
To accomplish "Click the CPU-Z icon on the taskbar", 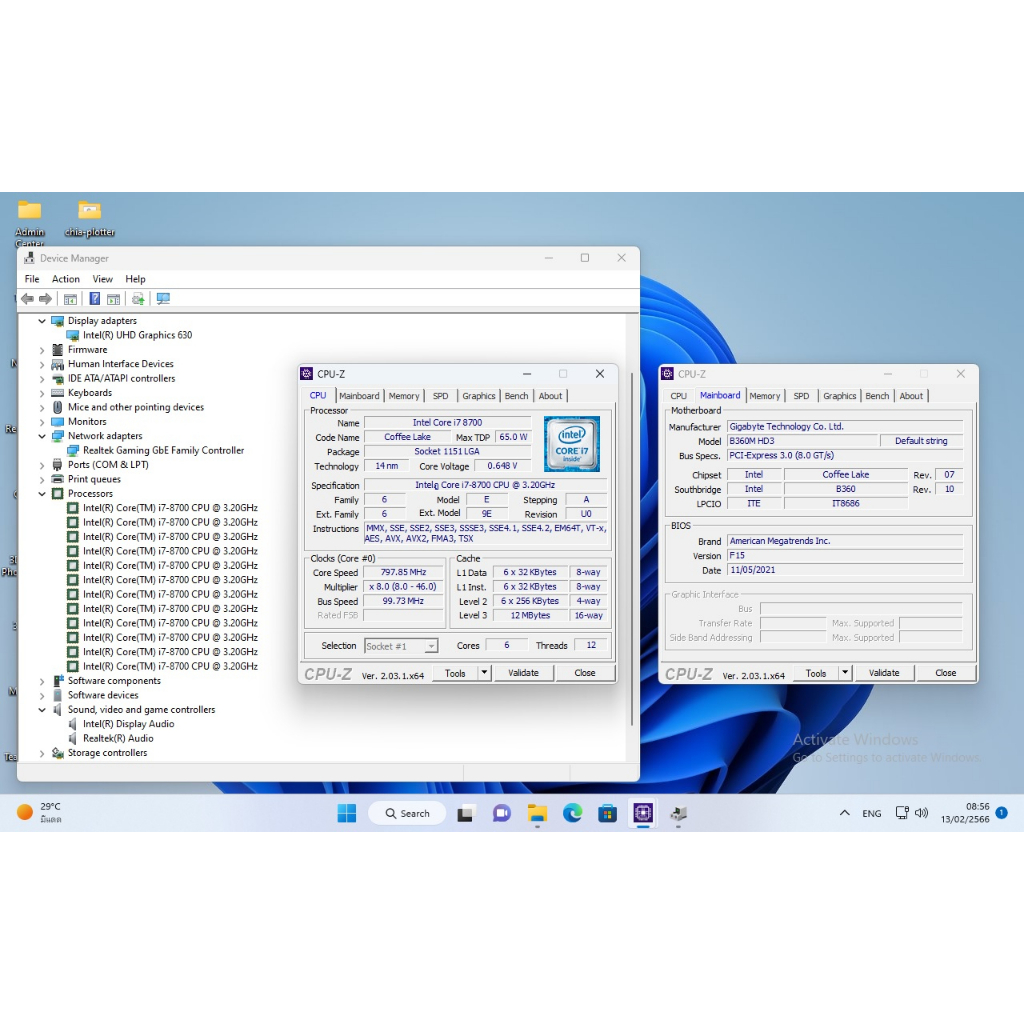I will (643, 813).
